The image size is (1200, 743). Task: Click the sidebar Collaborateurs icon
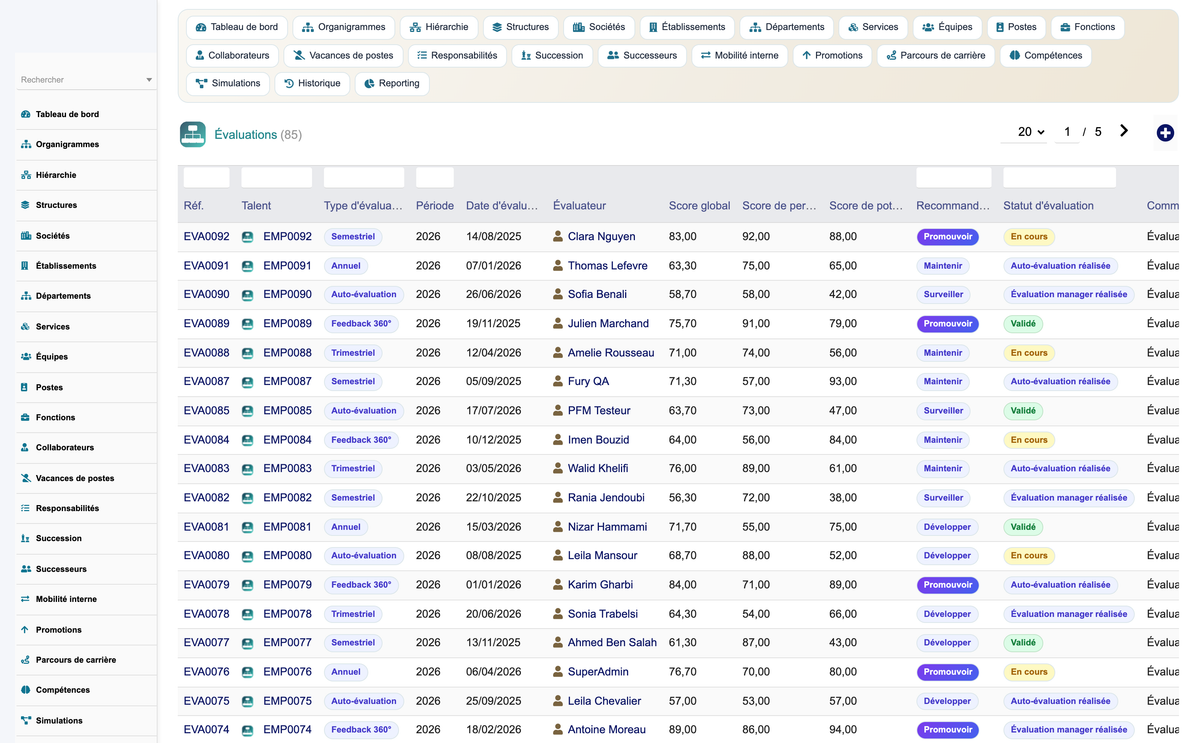coord(25,448)
